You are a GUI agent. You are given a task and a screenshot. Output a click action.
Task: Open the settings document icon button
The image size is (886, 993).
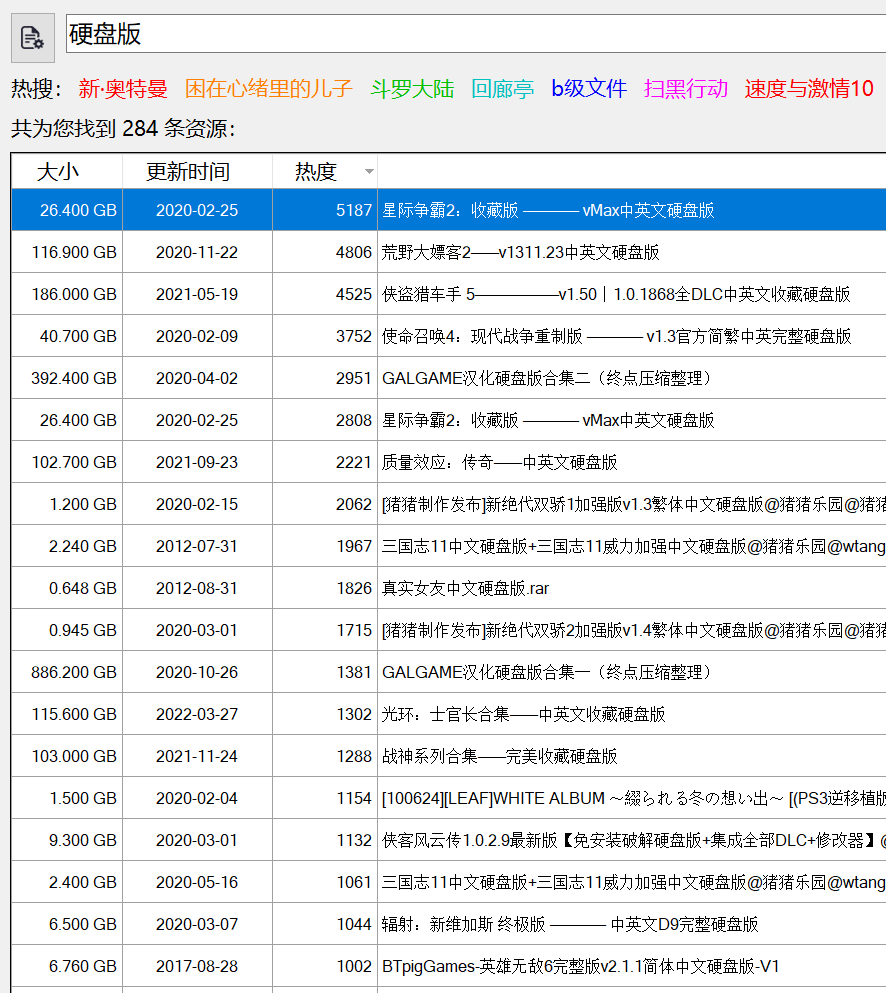(x=33, y=38)
